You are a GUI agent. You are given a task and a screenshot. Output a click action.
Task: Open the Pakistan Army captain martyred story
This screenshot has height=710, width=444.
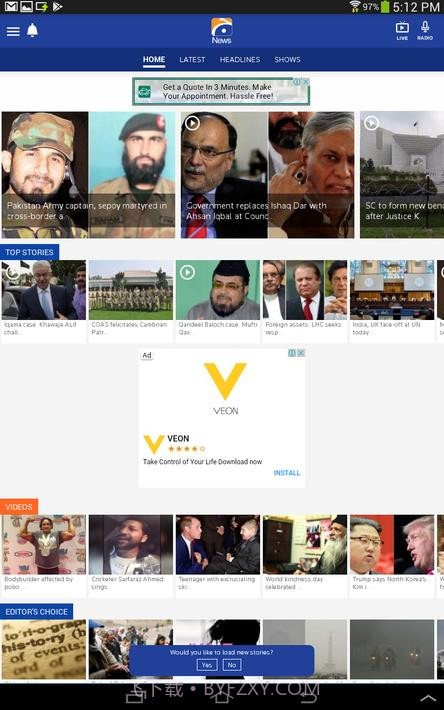pyautogui.click(x=88, y=175)
